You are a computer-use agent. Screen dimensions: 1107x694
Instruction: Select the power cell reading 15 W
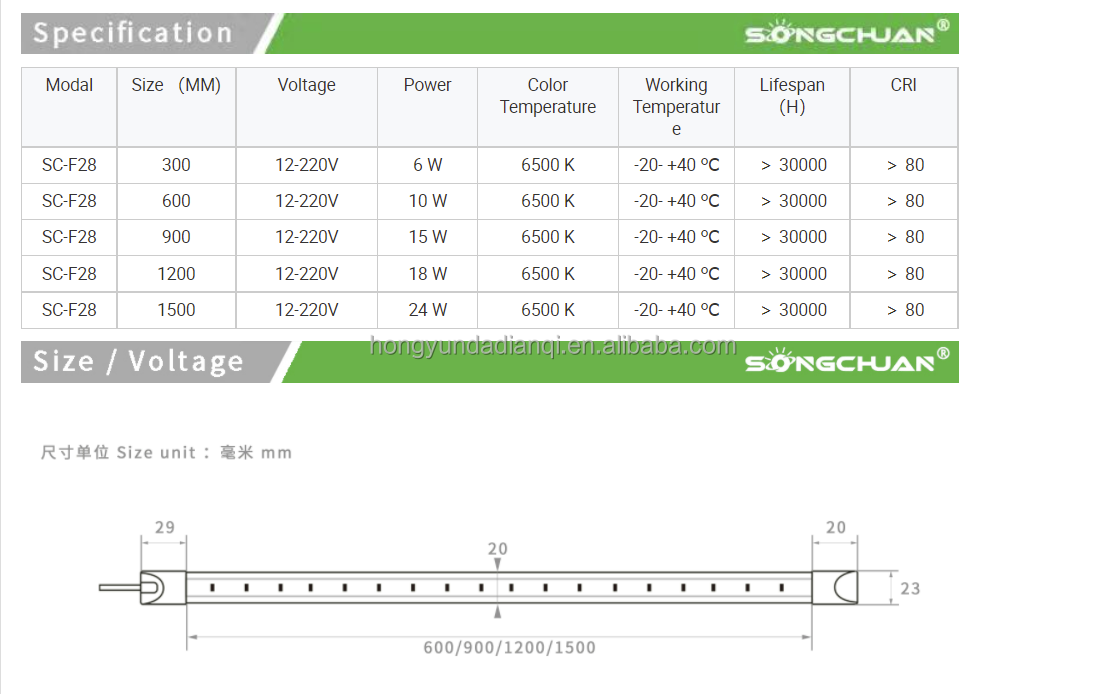coord(427,237)
